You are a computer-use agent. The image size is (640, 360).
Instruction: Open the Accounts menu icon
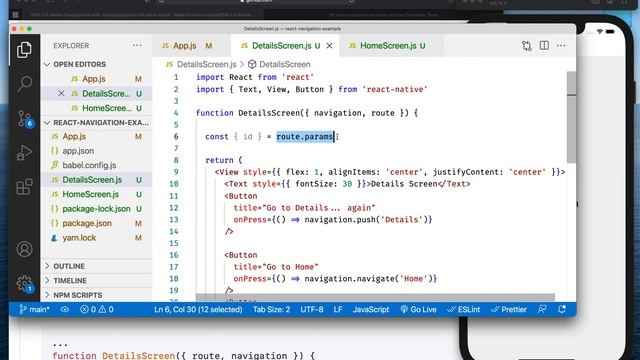click(24, 249)
